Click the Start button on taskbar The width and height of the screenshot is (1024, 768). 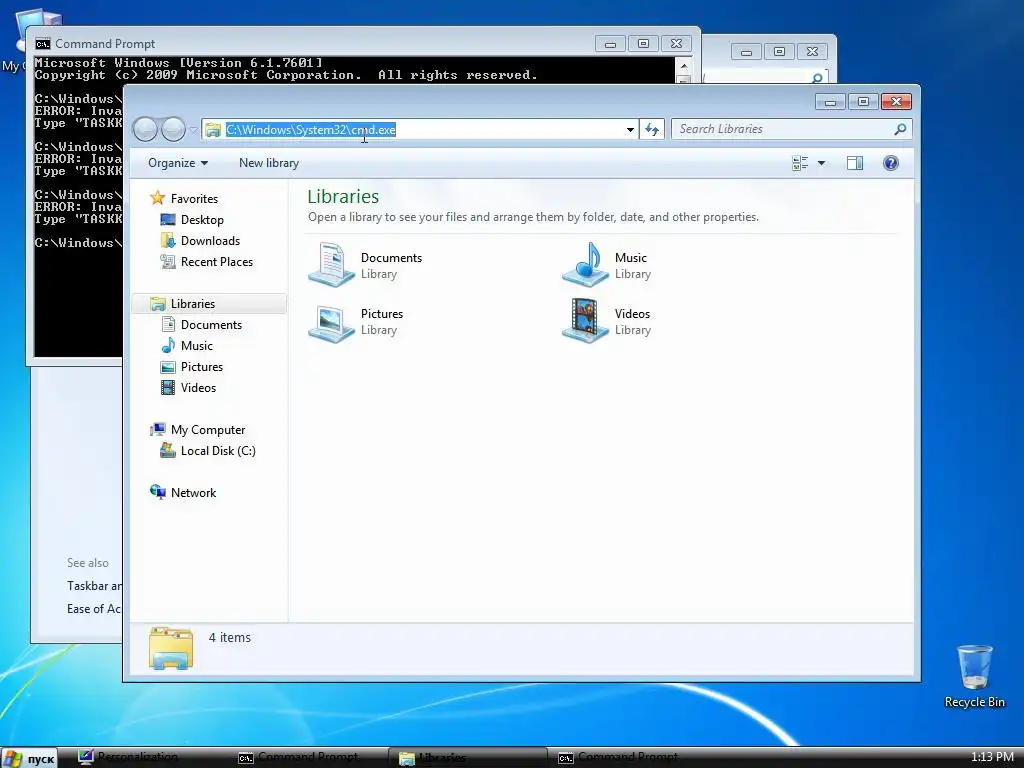tap(29, 758)
